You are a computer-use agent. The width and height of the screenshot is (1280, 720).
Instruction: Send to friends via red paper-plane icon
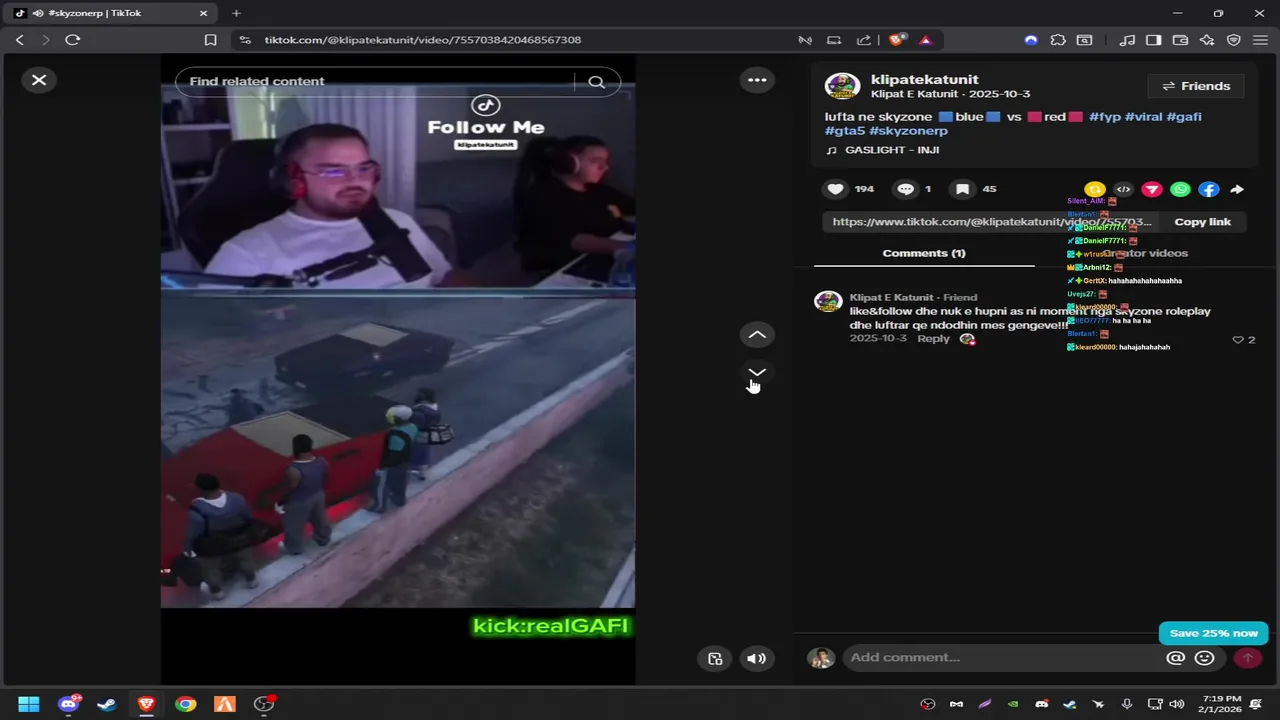pos(1152,189)
